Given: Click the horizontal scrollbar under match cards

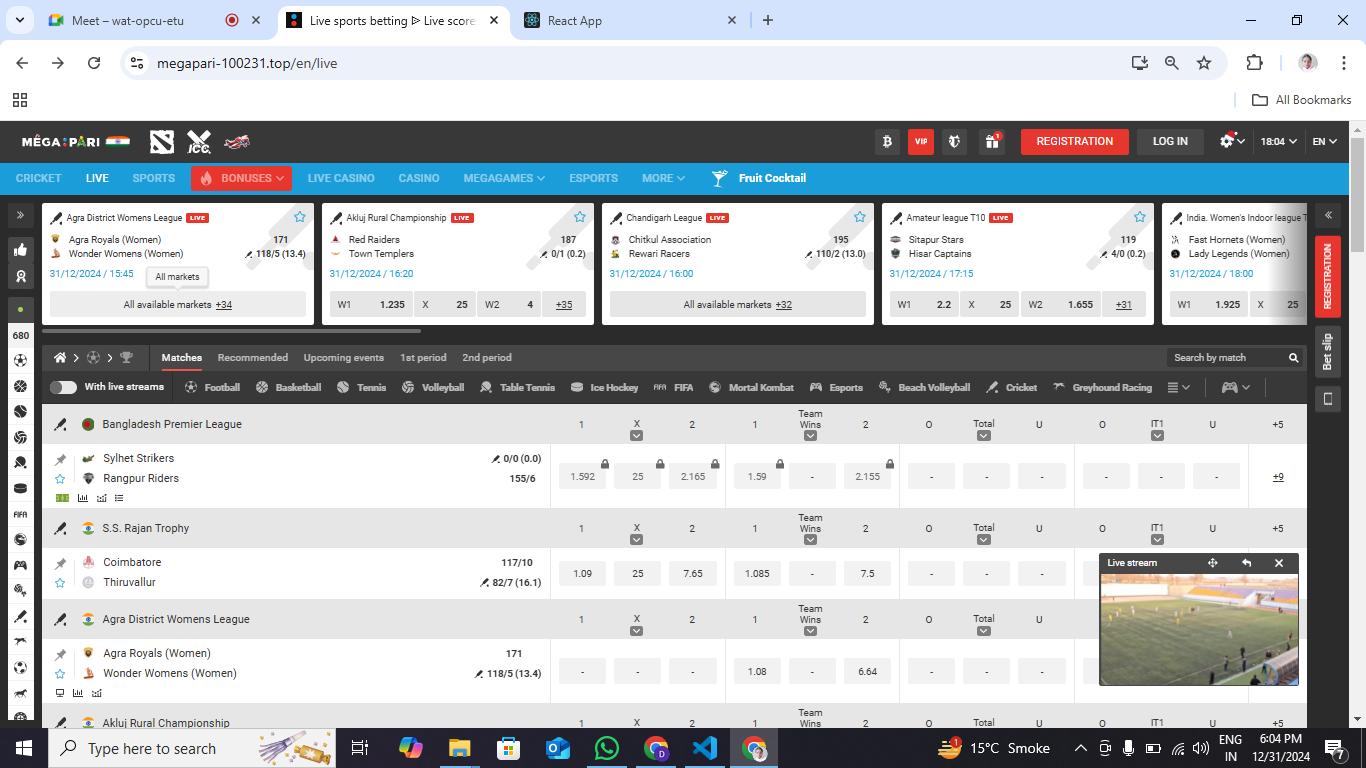Looking at the screenshot, I should coord(231,331).
